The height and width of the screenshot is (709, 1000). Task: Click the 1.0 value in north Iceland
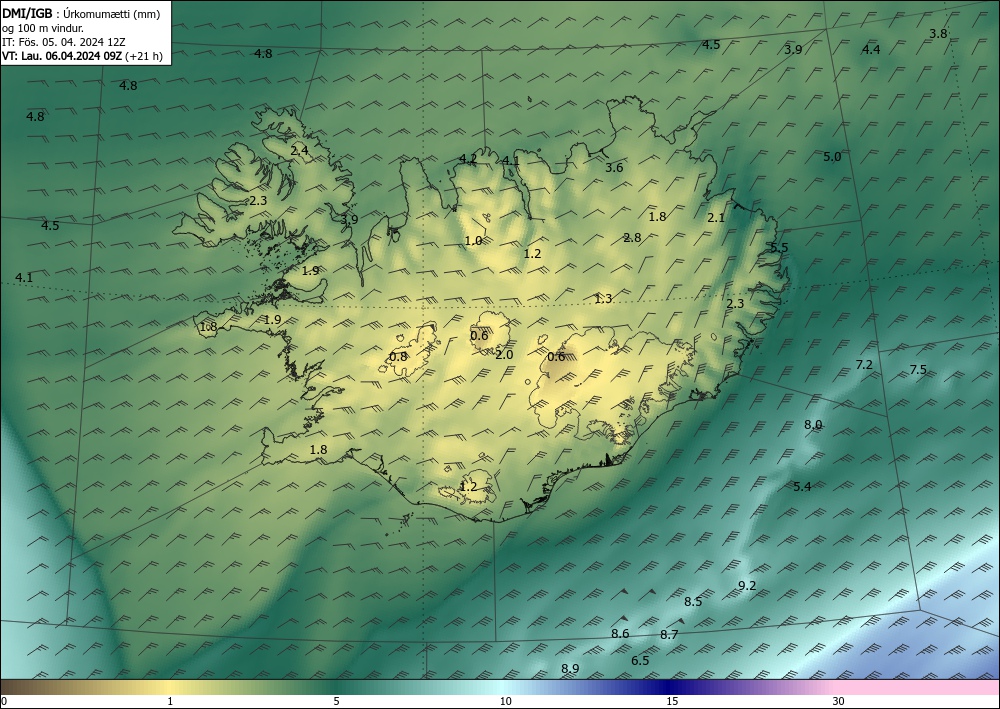click(473, 241)
